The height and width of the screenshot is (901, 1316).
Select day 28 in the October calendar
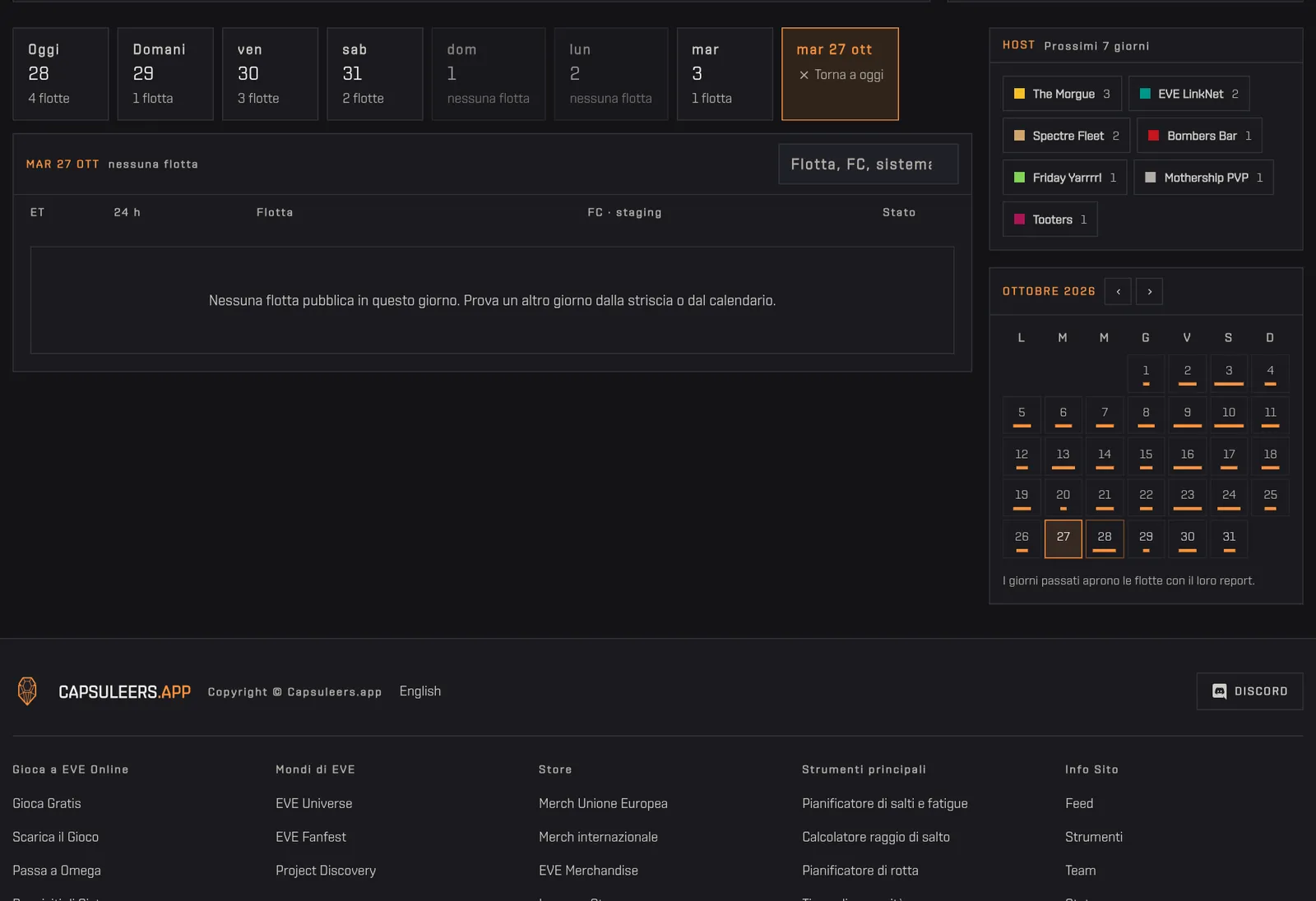[1105, 539]
